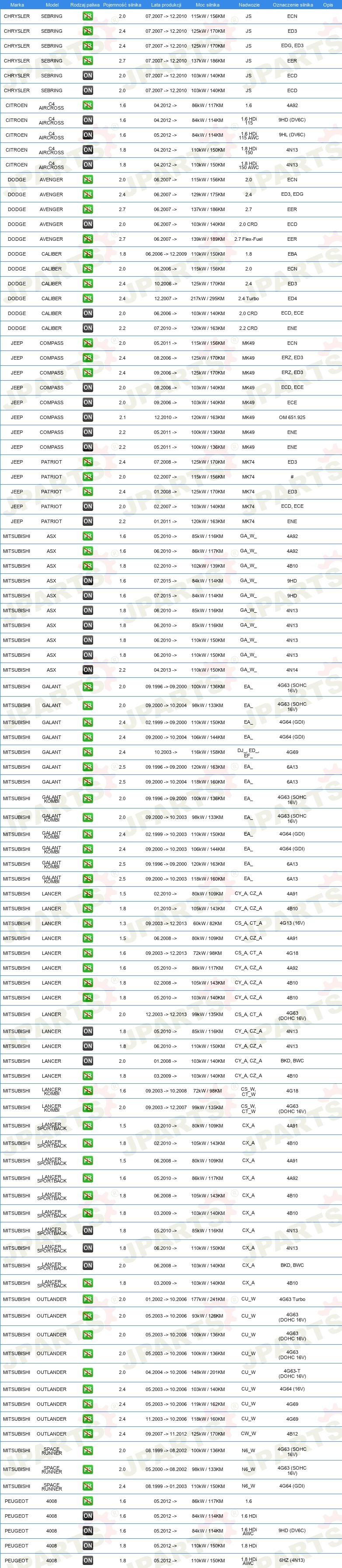The width and height of the screenshot is (342, 1568).
Task: Click petrol fuel icon for Citroen 4A92 row
Action: pyautogui.click(x=88, y=105)
